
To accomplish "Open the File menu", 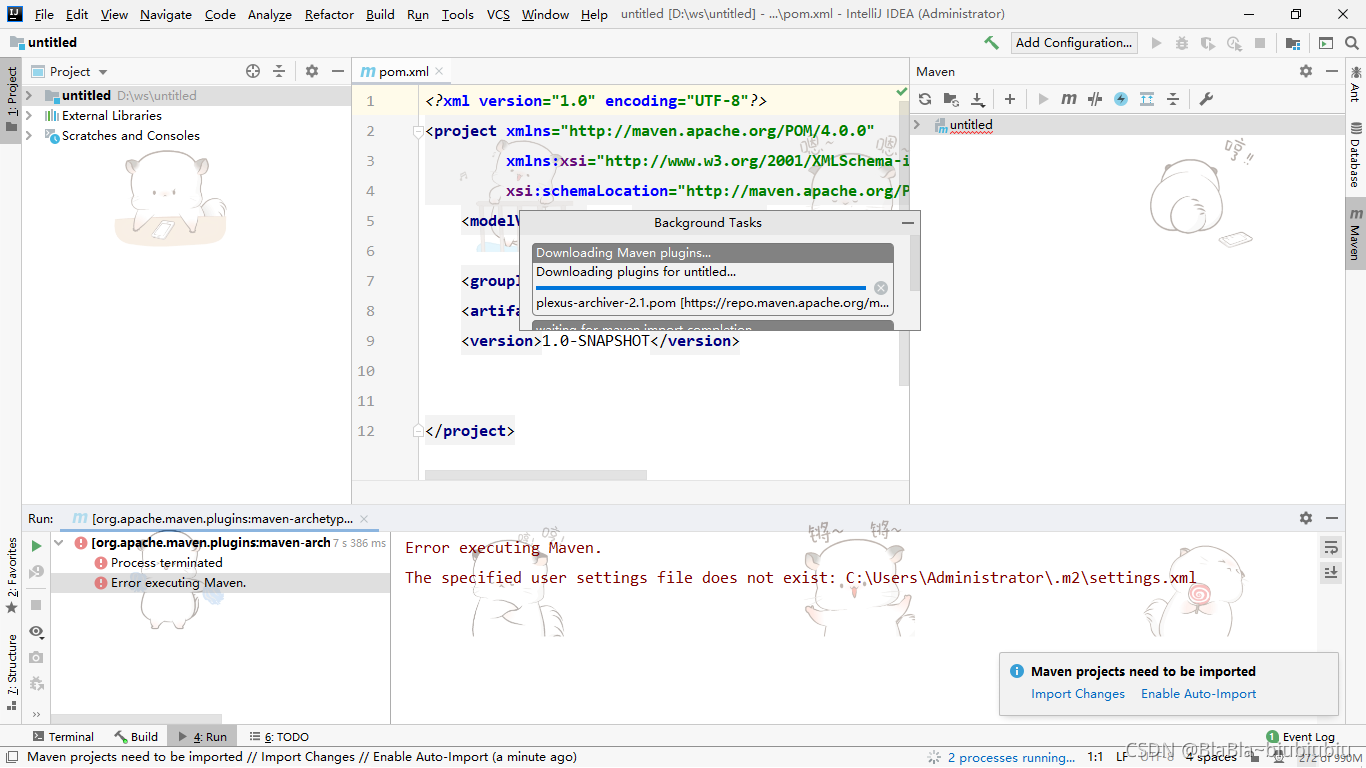I will point(44,14).
